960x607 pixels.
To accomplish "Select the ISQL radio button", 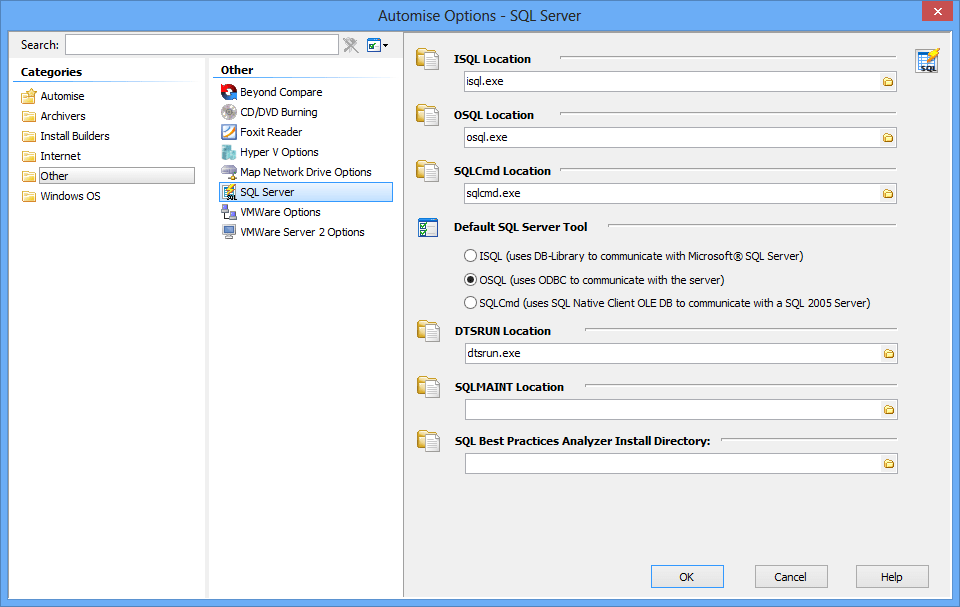I will (471, 256).
